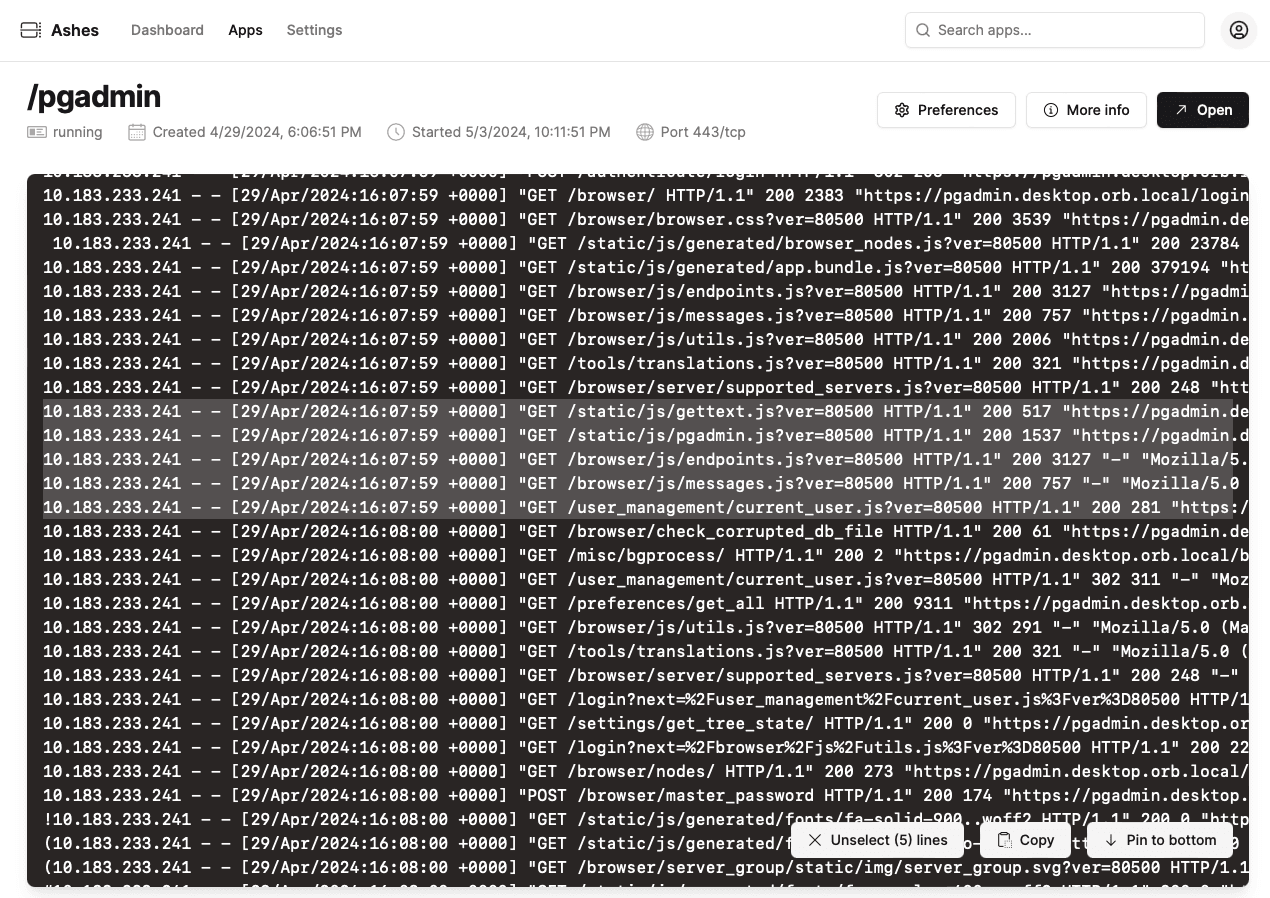
Task: Click the highlighted current_user.js 200 281 line
Action: (638, 507)
